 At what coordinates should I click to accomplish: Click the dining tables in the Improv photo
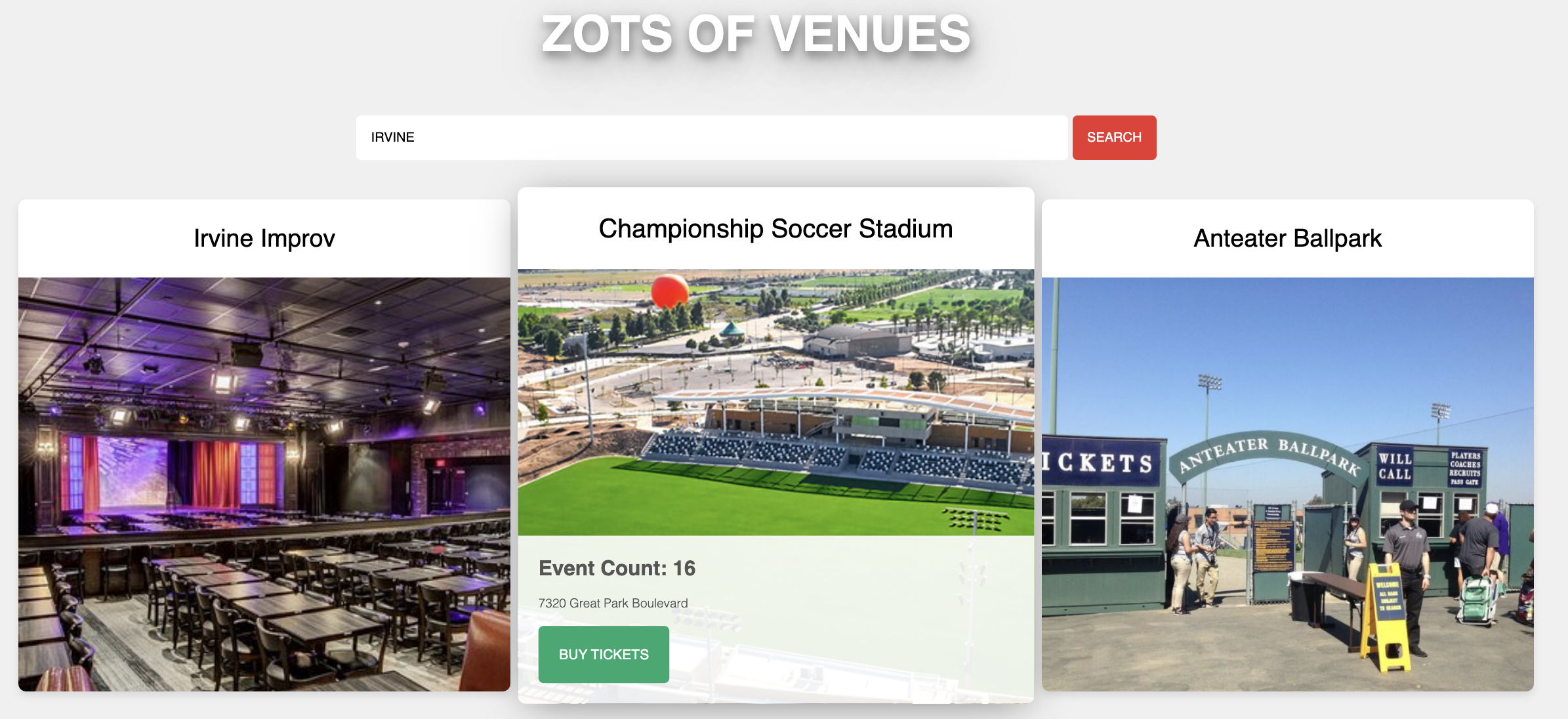pyautogui.click(x=295, y=604)
